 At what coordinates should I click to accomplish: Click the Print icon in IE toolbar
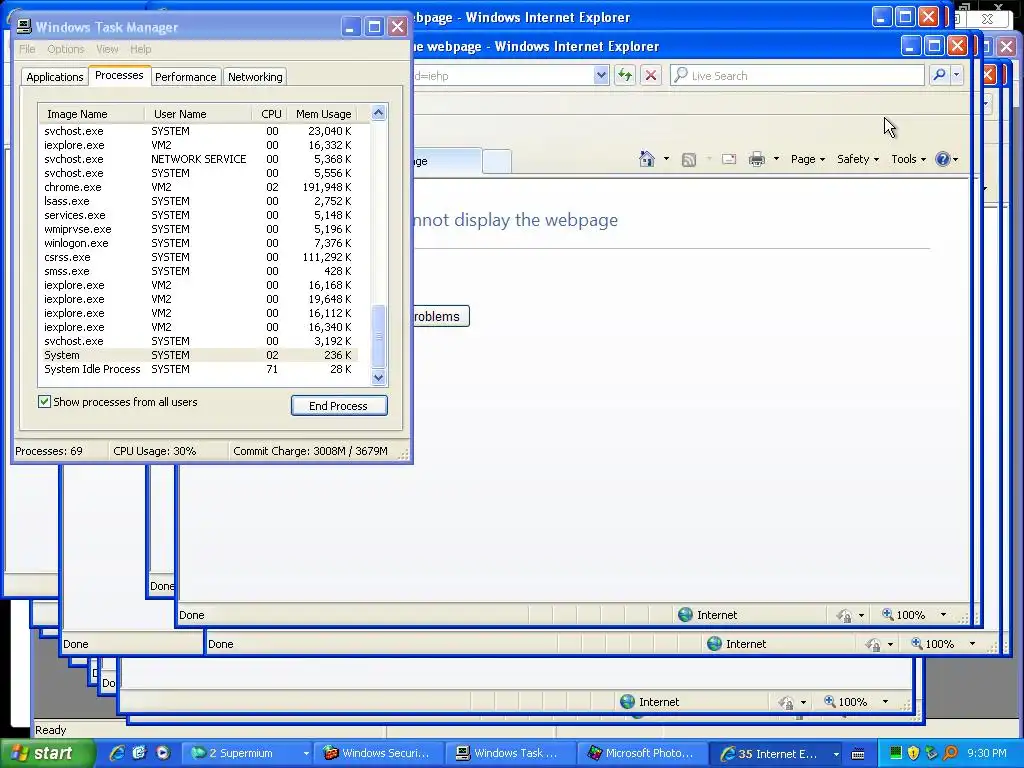click(757, 159)
